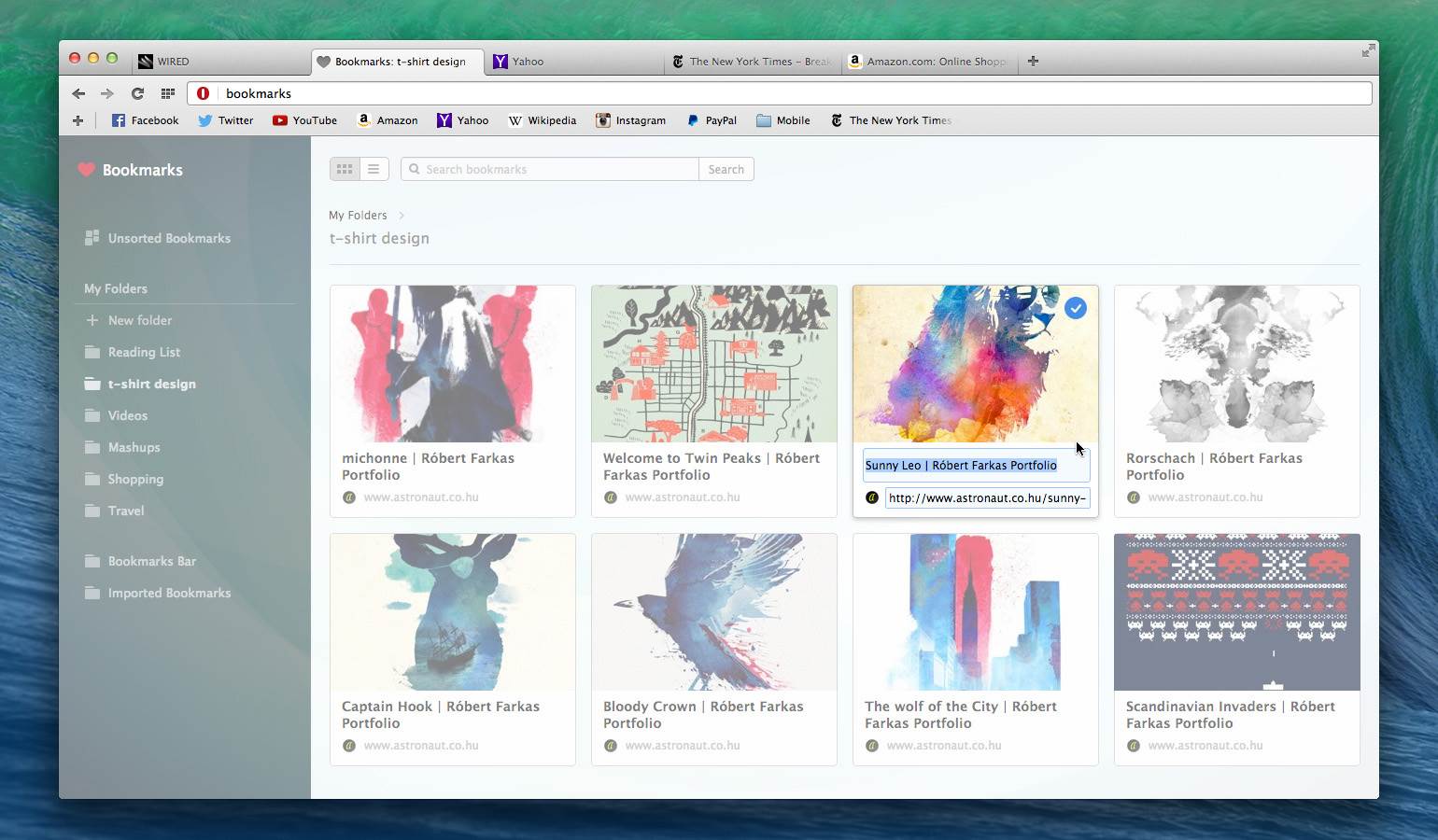Open the Mobile folder on bookmarks bar
This screenshot has height=840, width=1438.
point(782,120)
